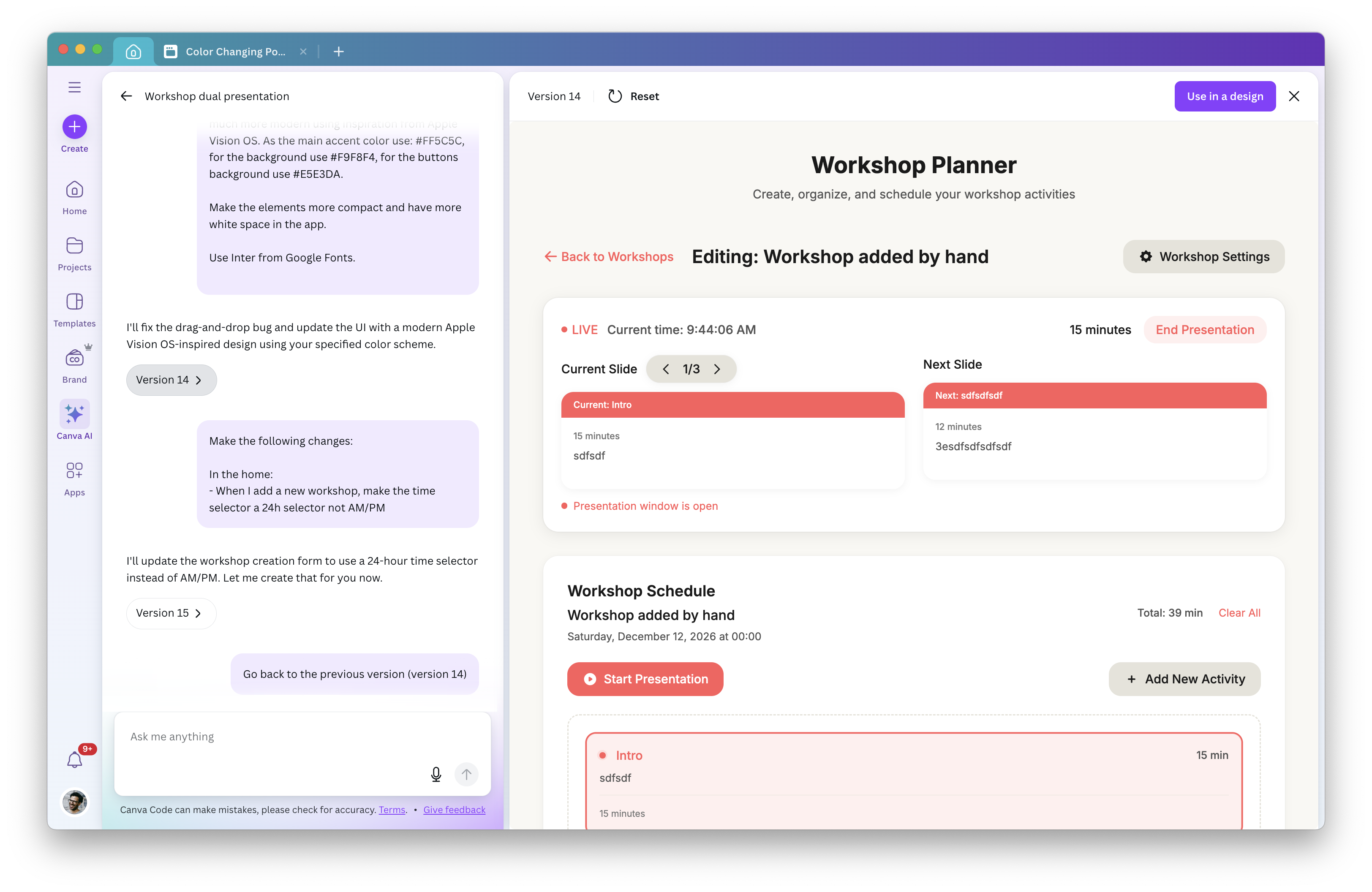
Task: Go to next slide with right chevron
Action: pos(717,370)
